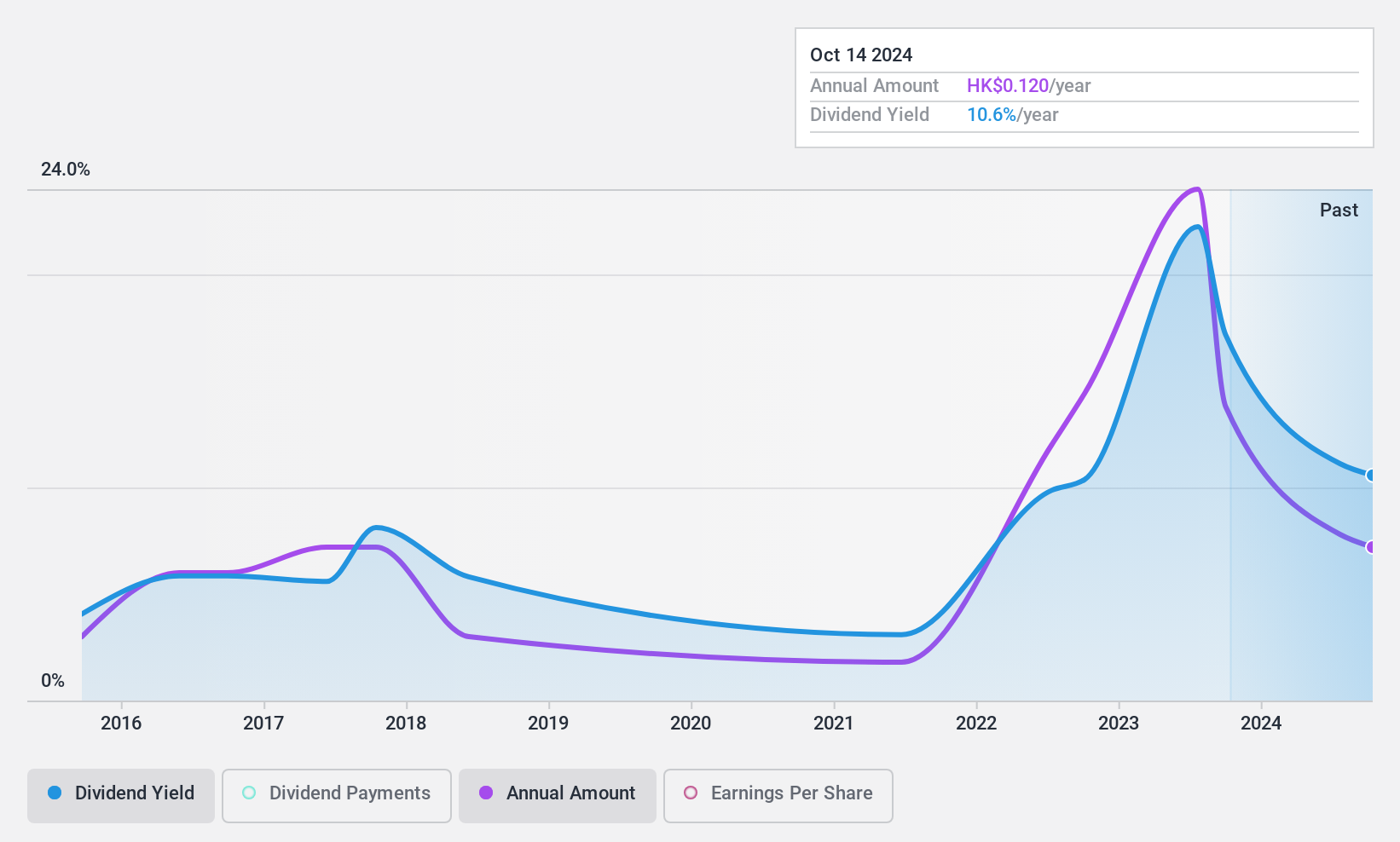Toggle the Annual Amount series
Viewport: 1400px width, 842px height.
558,795
